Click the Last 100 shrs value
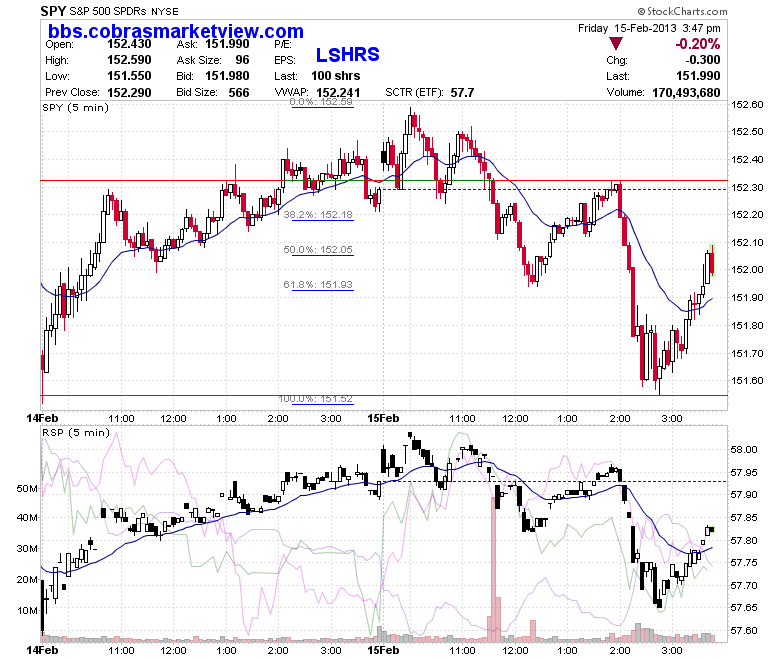Image resolution: width=780 pixels, height=659 pixels. tap(336, 76)
